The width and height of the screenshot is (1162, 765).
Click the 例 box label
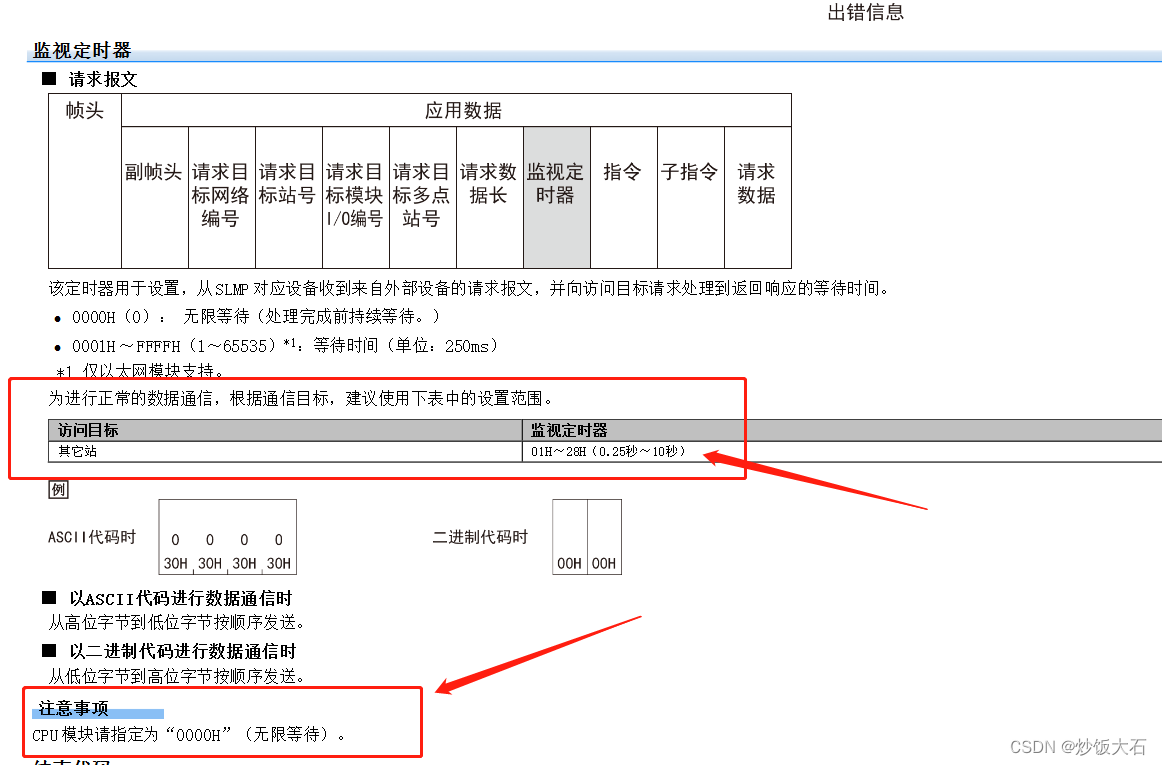pyautogui.click(x=58, y=490)
